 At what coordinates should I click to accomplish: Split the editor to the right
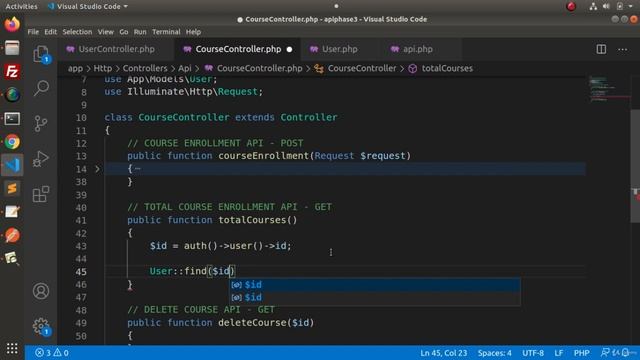[601, 49]
